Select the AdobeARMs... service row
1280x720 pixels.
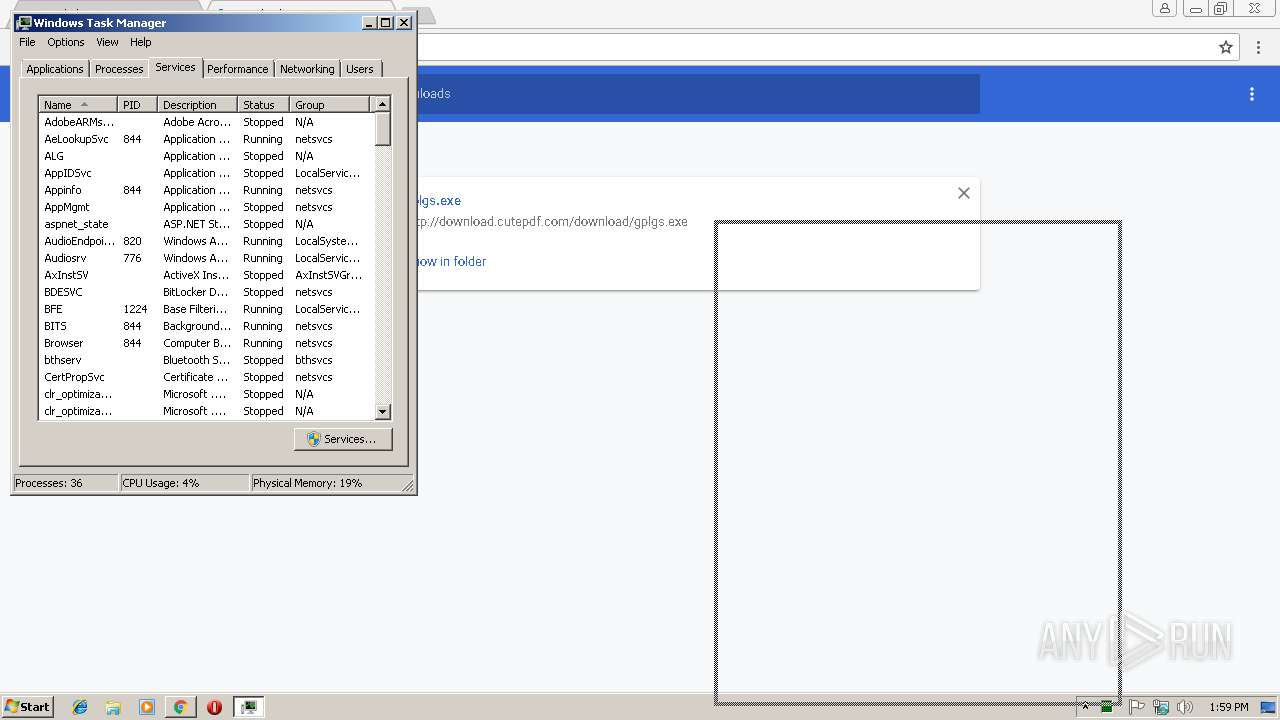click(206, 122)
